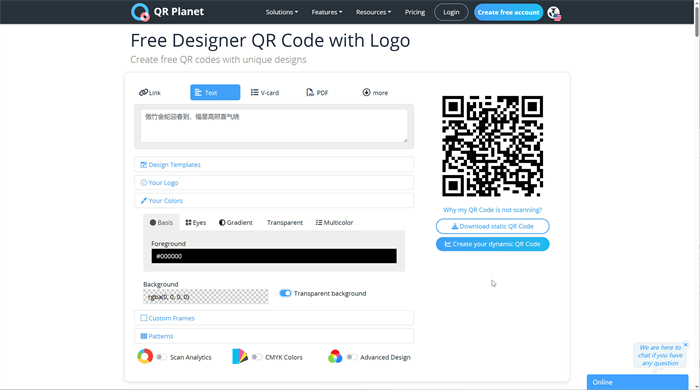Expand the Custom Frames section

(274, 318)
